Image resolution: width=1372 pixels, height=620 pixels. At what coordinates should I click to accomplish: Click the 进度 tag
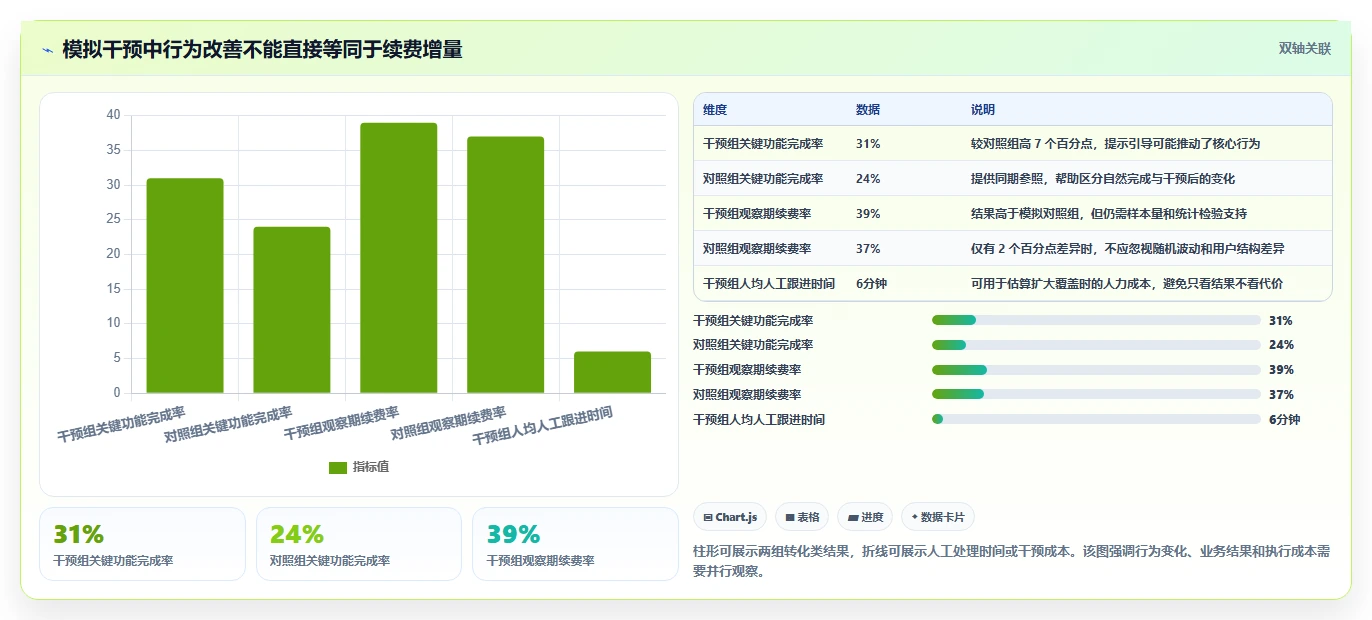coord(865,517)
